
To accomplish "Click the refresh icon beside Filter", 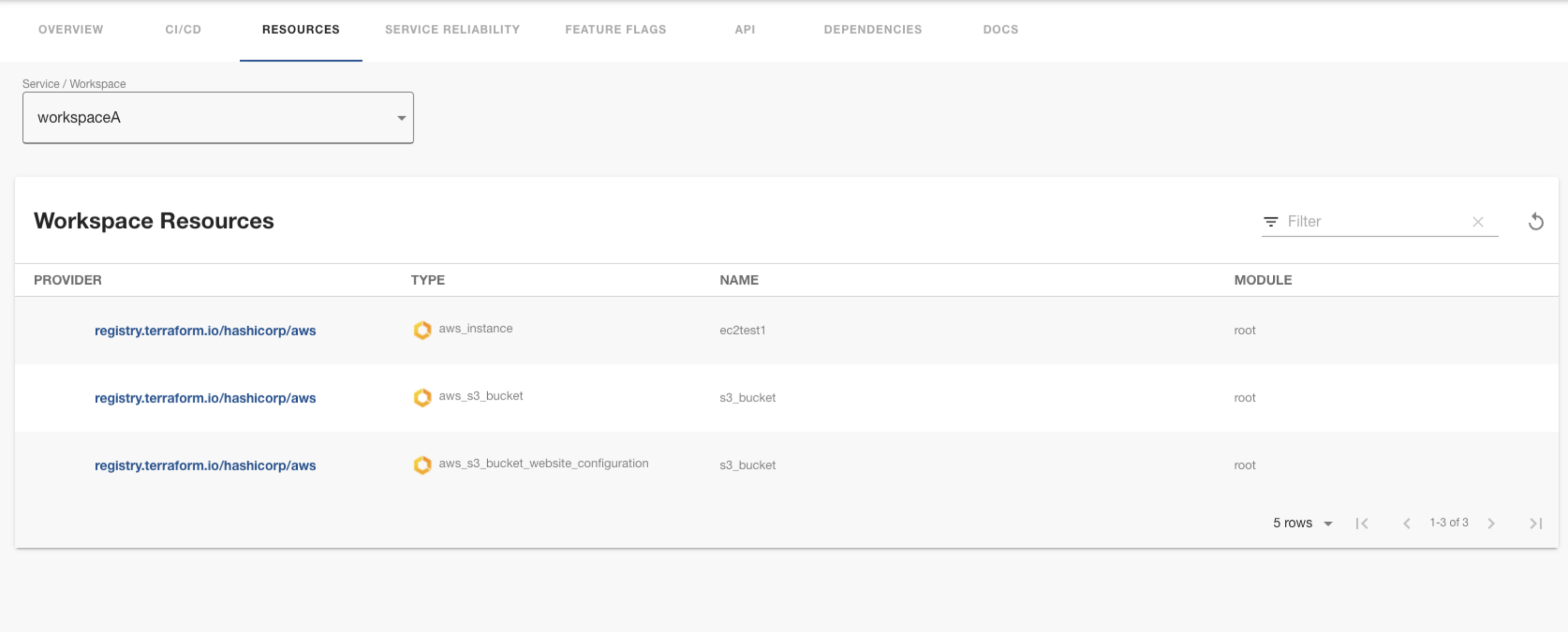I will click(1535, 222).
